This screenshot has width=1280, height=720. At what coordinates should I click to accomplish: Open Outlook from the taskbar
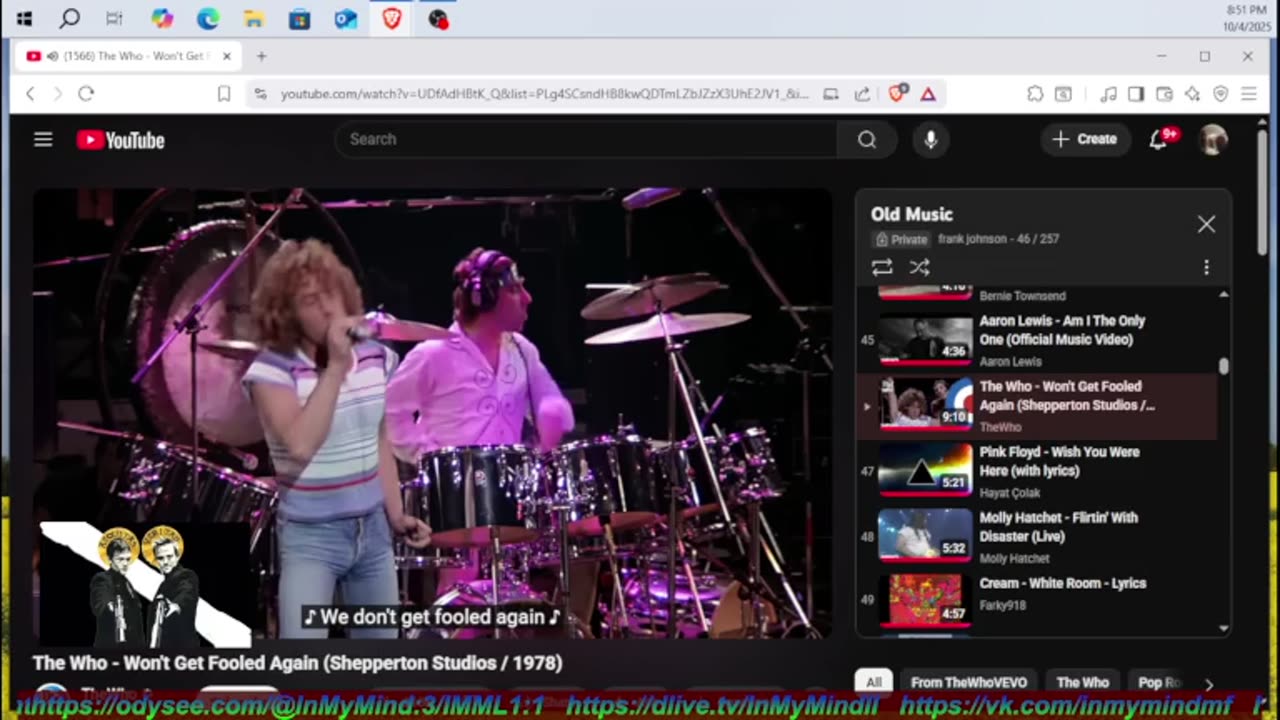pos(345,19)
